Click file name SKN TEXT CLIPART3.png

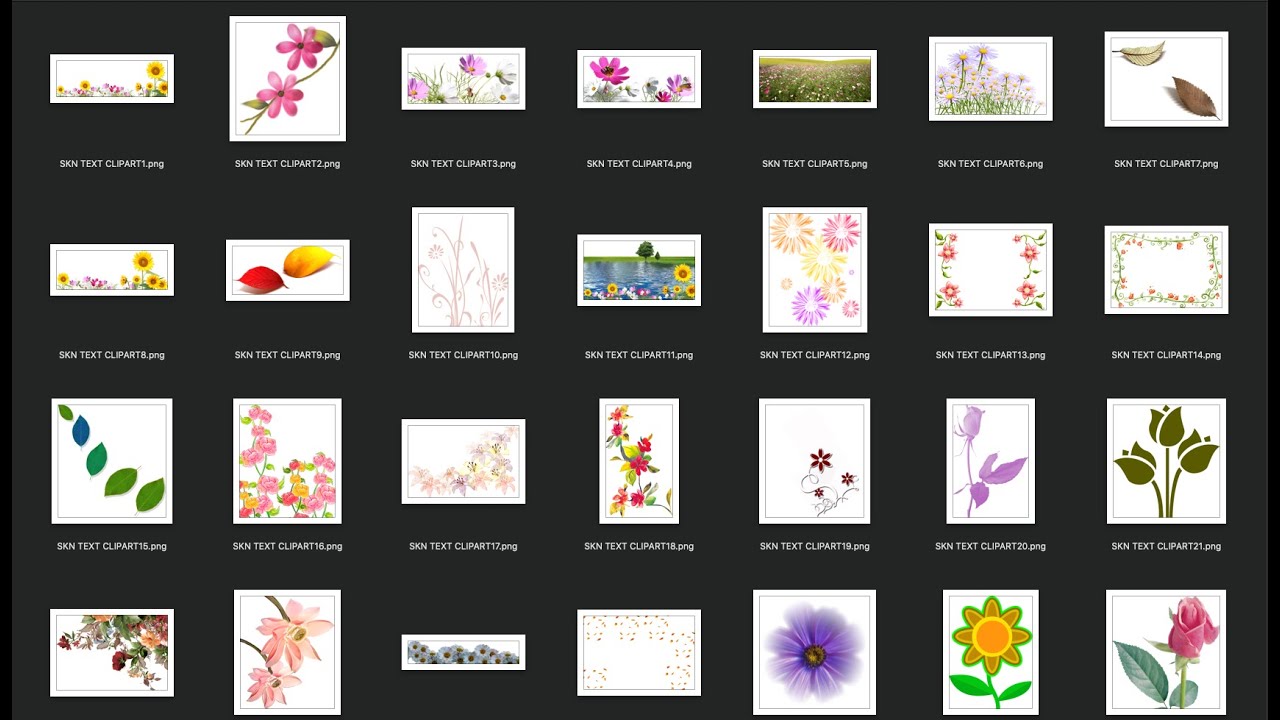coord(463,164)
